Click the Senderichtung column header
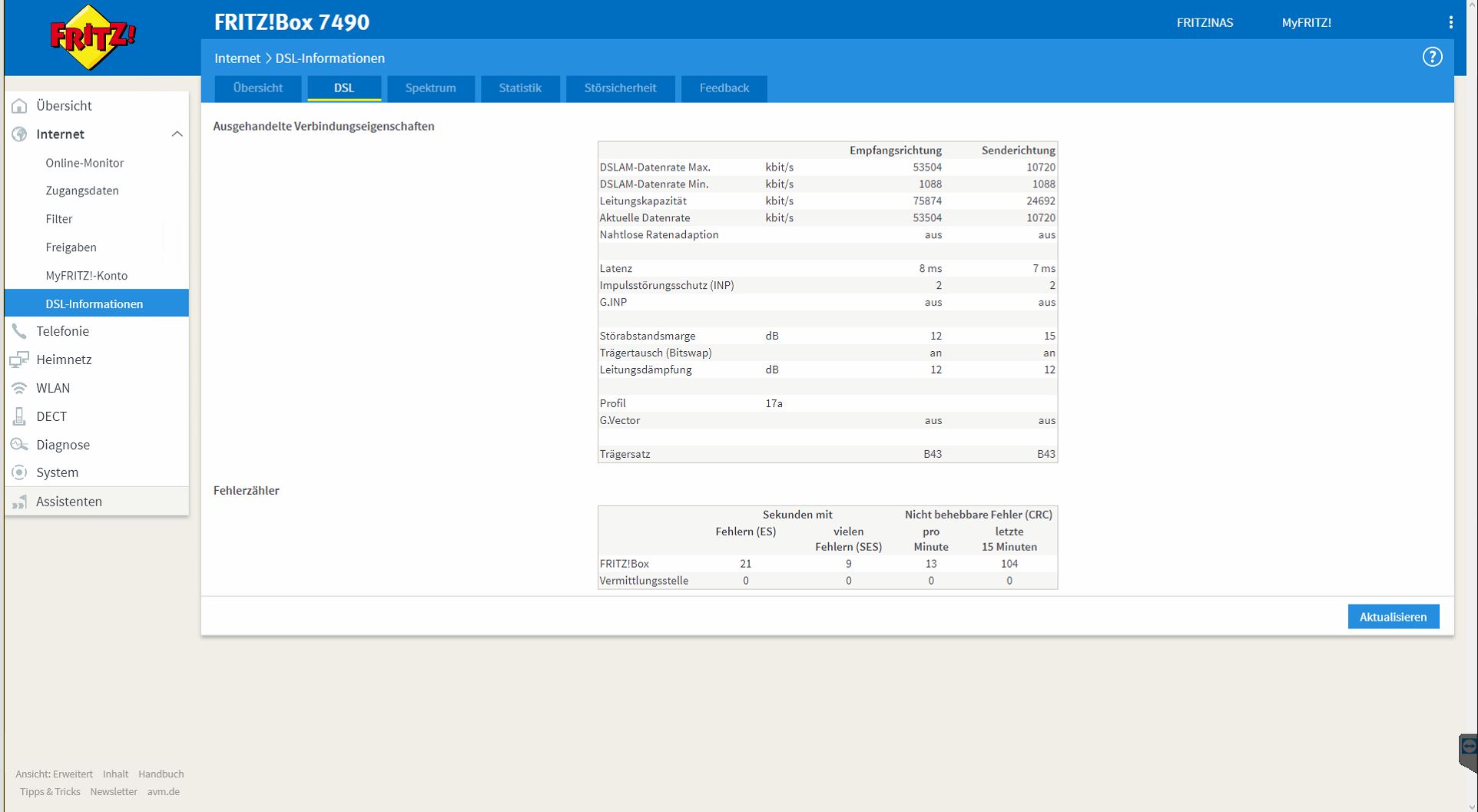The image size is (1478, 812). [1019, 151]
